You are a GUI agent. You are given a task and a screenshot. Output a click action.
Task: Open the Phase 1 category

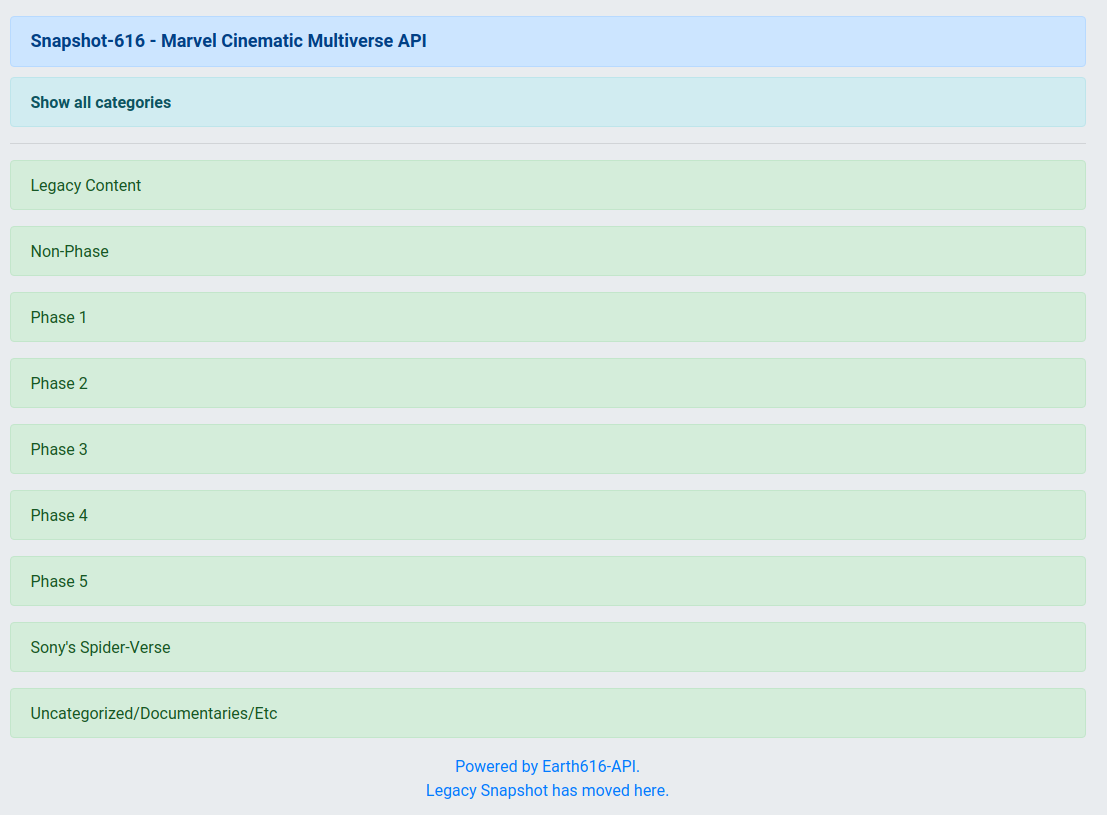click(548, 317)
